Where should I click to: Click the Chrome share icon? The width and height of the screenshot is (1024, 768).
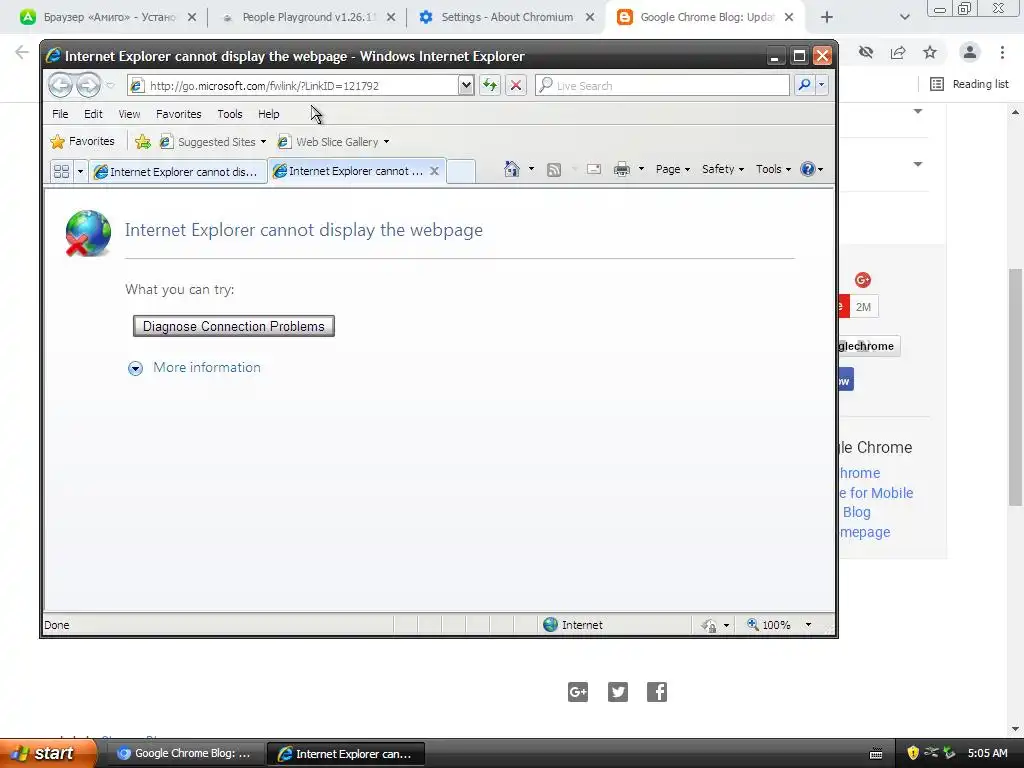point(898,52)
